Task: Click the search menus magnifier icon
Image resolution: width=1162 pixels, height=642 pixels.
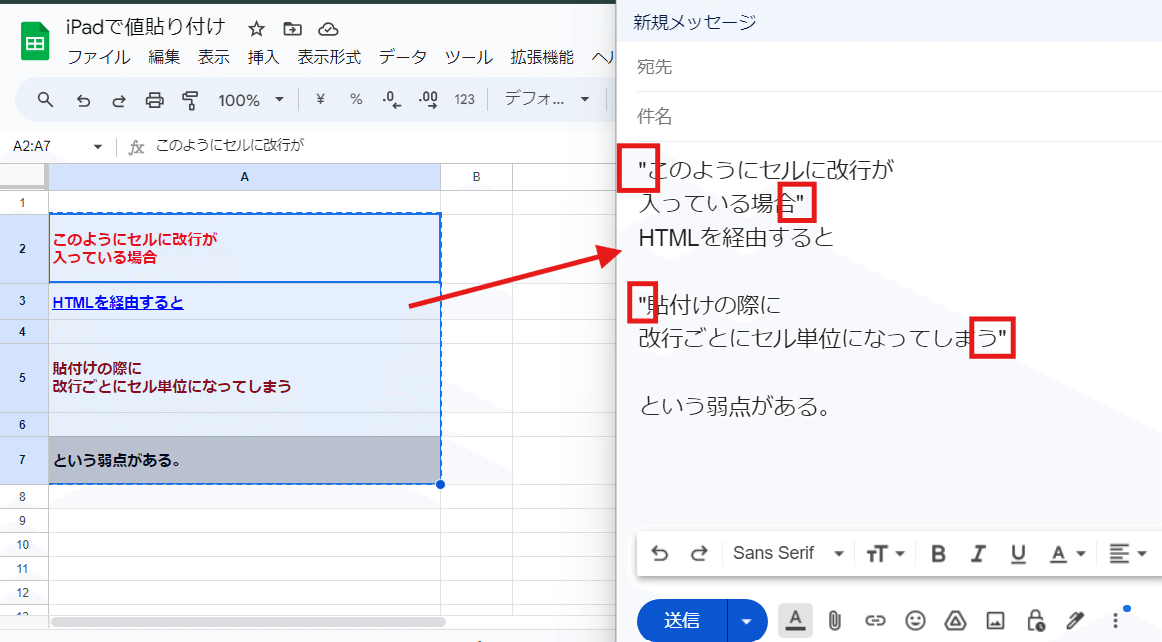Action: (45, 99)
